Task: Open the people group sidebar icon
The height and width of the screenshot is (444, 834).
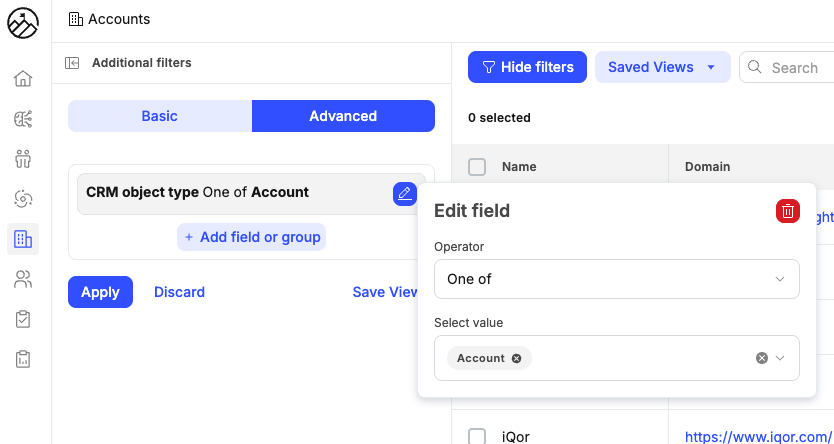Action: [x=23, y=159]
